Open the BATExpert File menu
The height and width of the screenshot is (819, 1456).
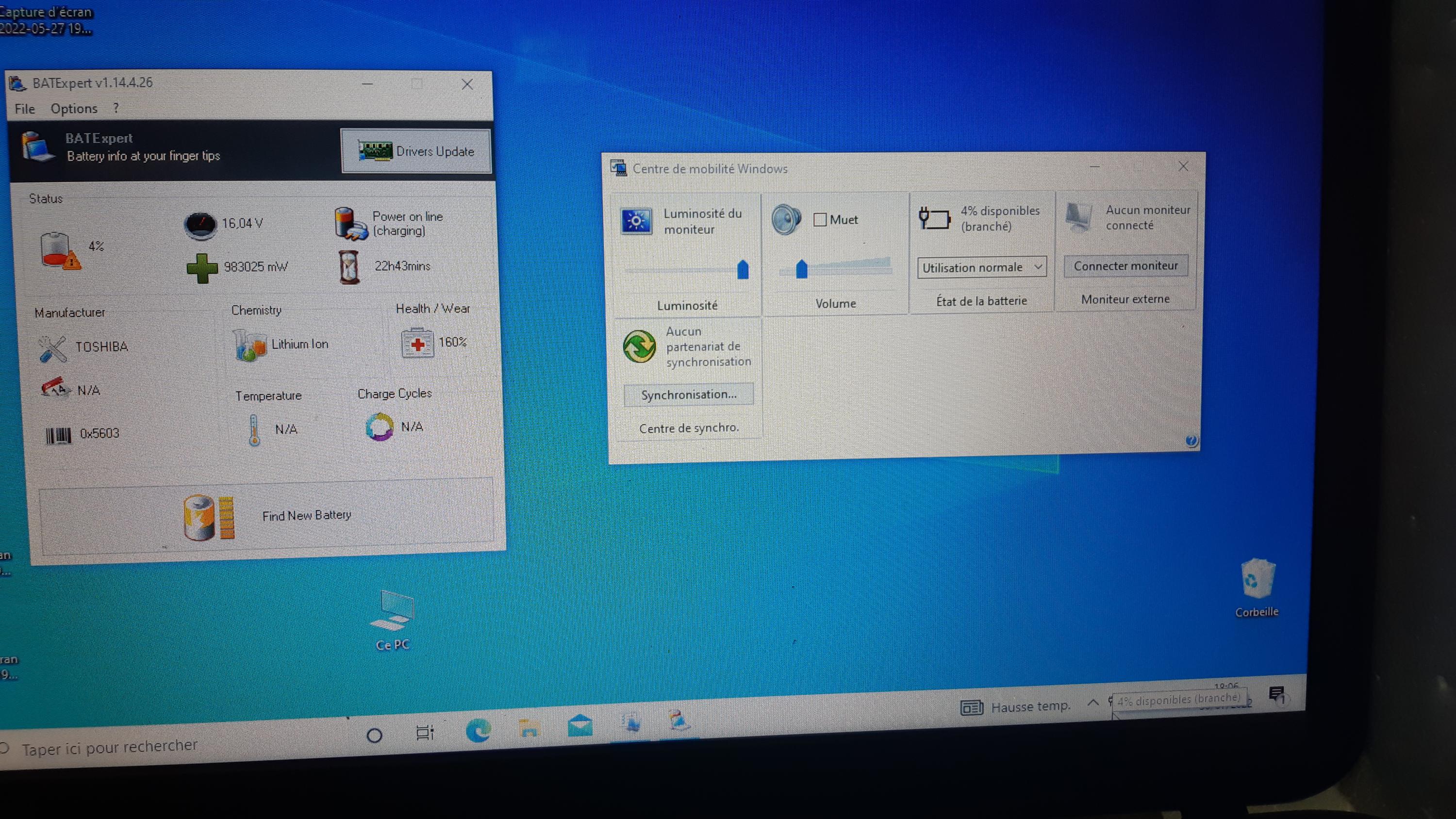(x=25, y=109)
